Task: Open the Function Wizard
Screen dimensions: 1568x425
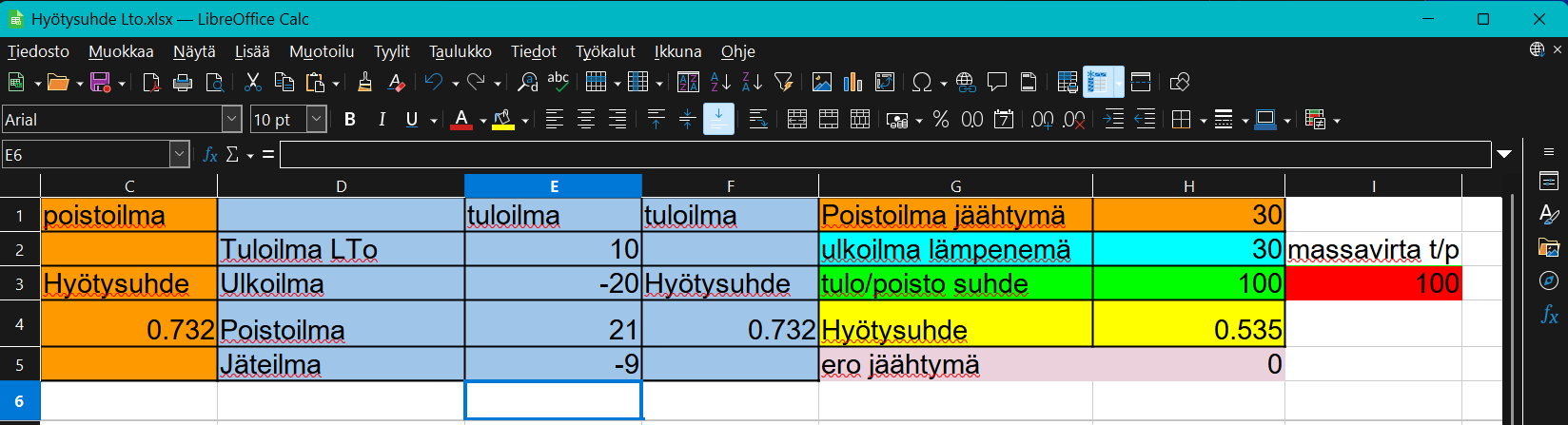Action: [210, 154]
